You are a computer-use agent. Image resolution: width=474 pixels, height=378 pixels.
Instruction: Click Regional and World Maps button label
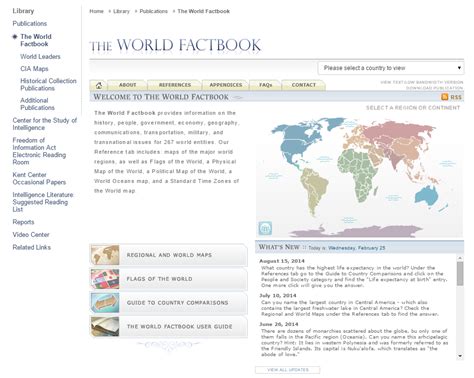(x=169, y=255)
